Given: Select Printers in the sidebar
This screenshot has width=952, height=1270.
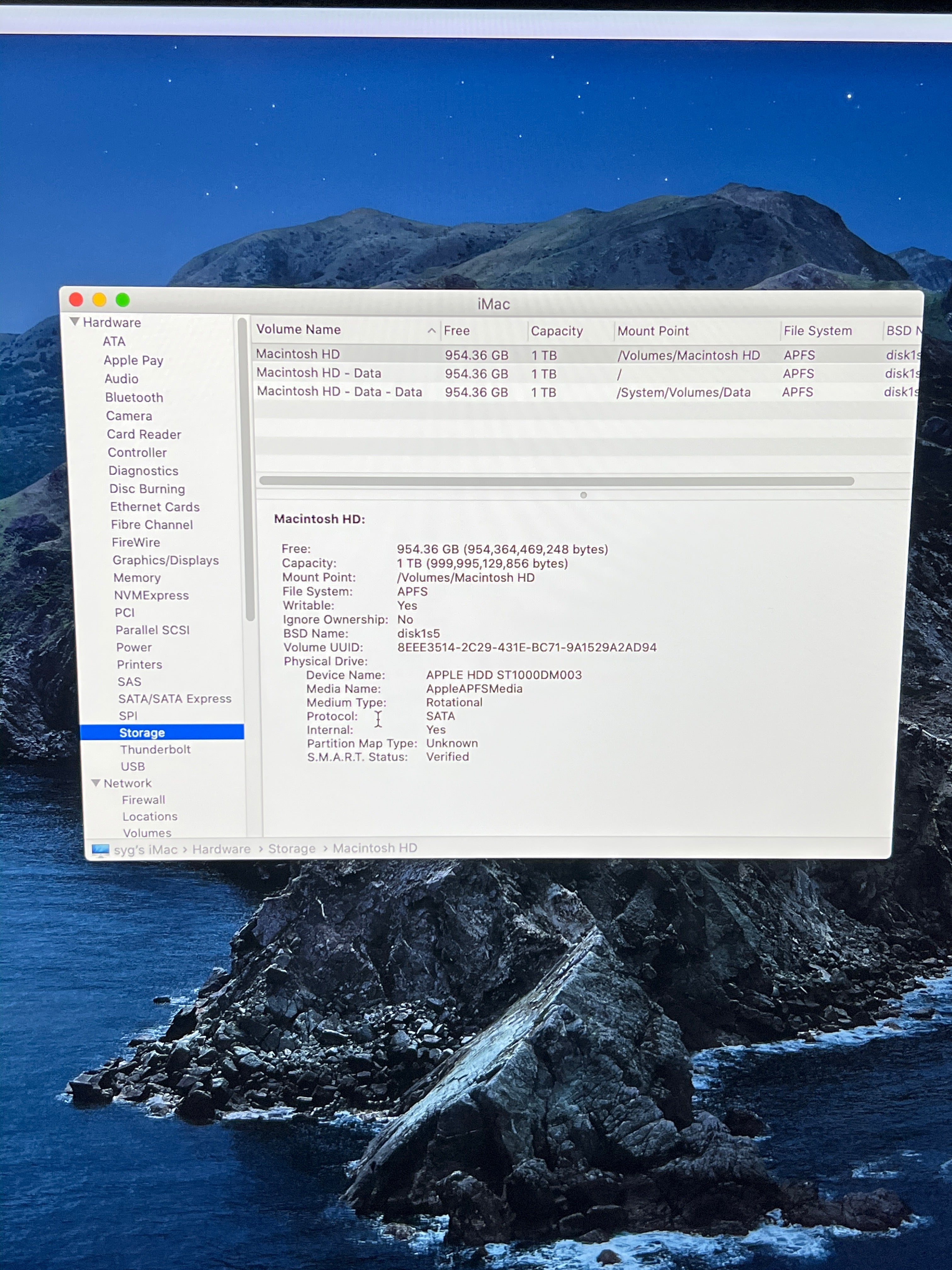Looking at the screenshot, I should [x=139, y=664].
